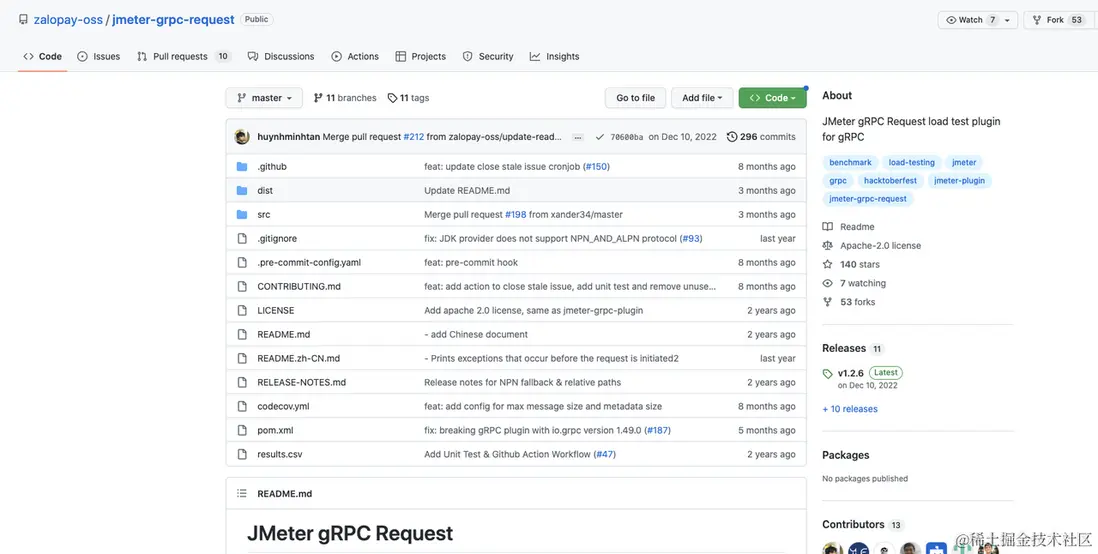Image resolution: width=1098 pixels, height=554 pixels.
Task: Switch to the Code tab
Action: pyautogui.click(x=43, y=56)
